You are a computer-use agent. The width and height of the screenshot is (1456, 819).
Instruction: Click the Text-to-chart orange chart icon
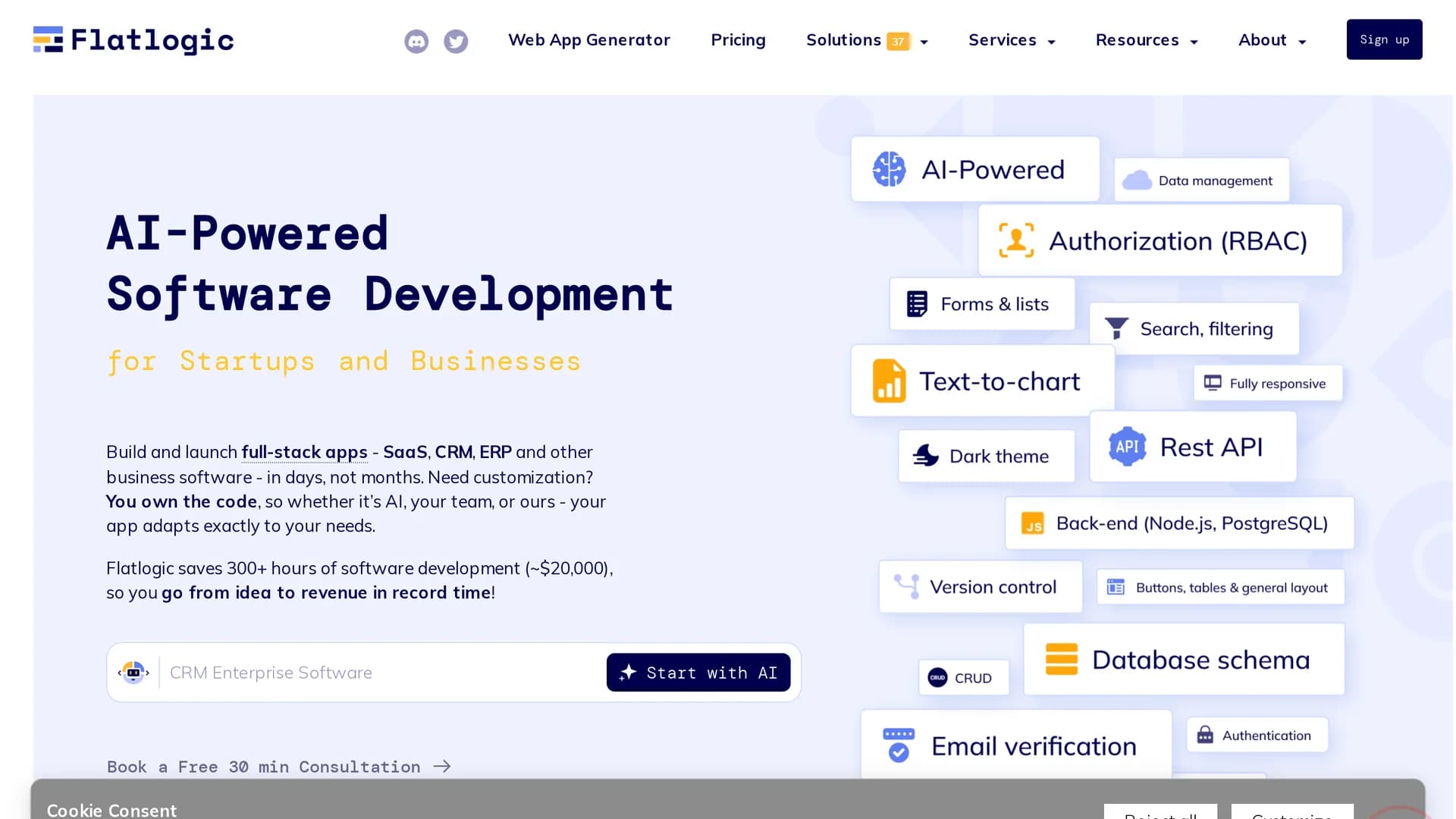[889, 381]
